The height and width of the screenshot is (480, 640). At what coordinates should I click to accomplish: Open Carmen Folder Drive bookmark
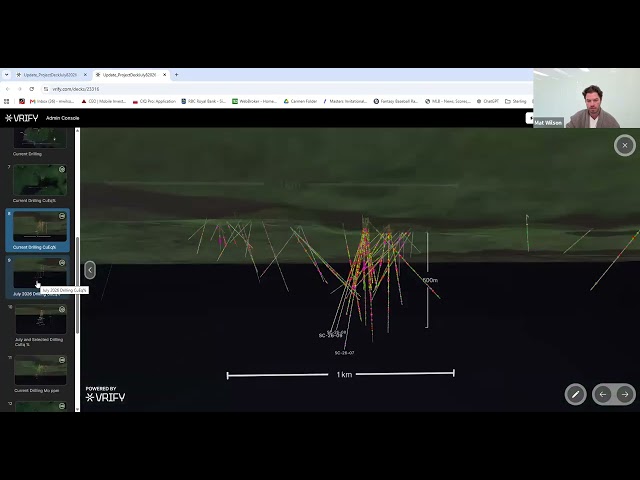pyautogui.click(x=300, y=101)
